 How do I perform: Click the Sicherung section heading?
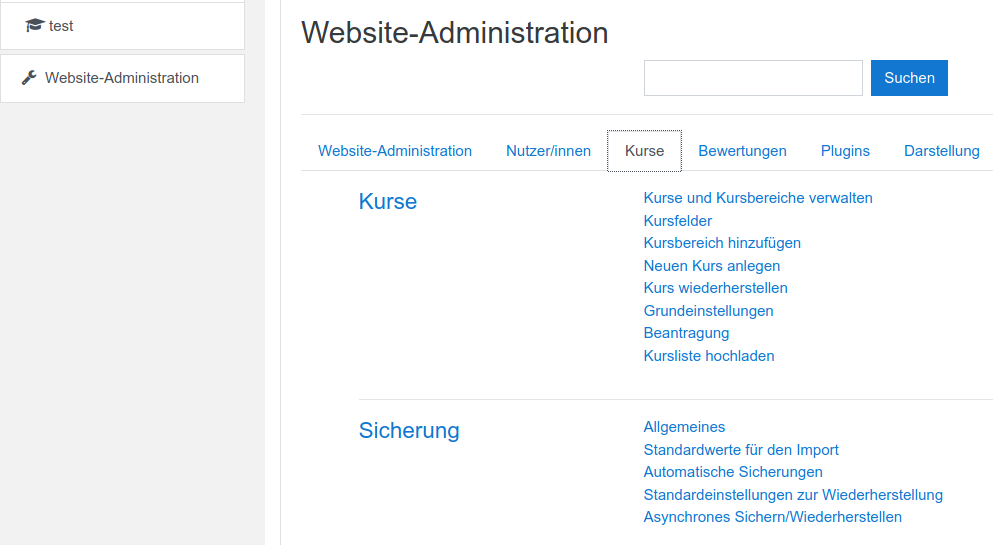409,431
